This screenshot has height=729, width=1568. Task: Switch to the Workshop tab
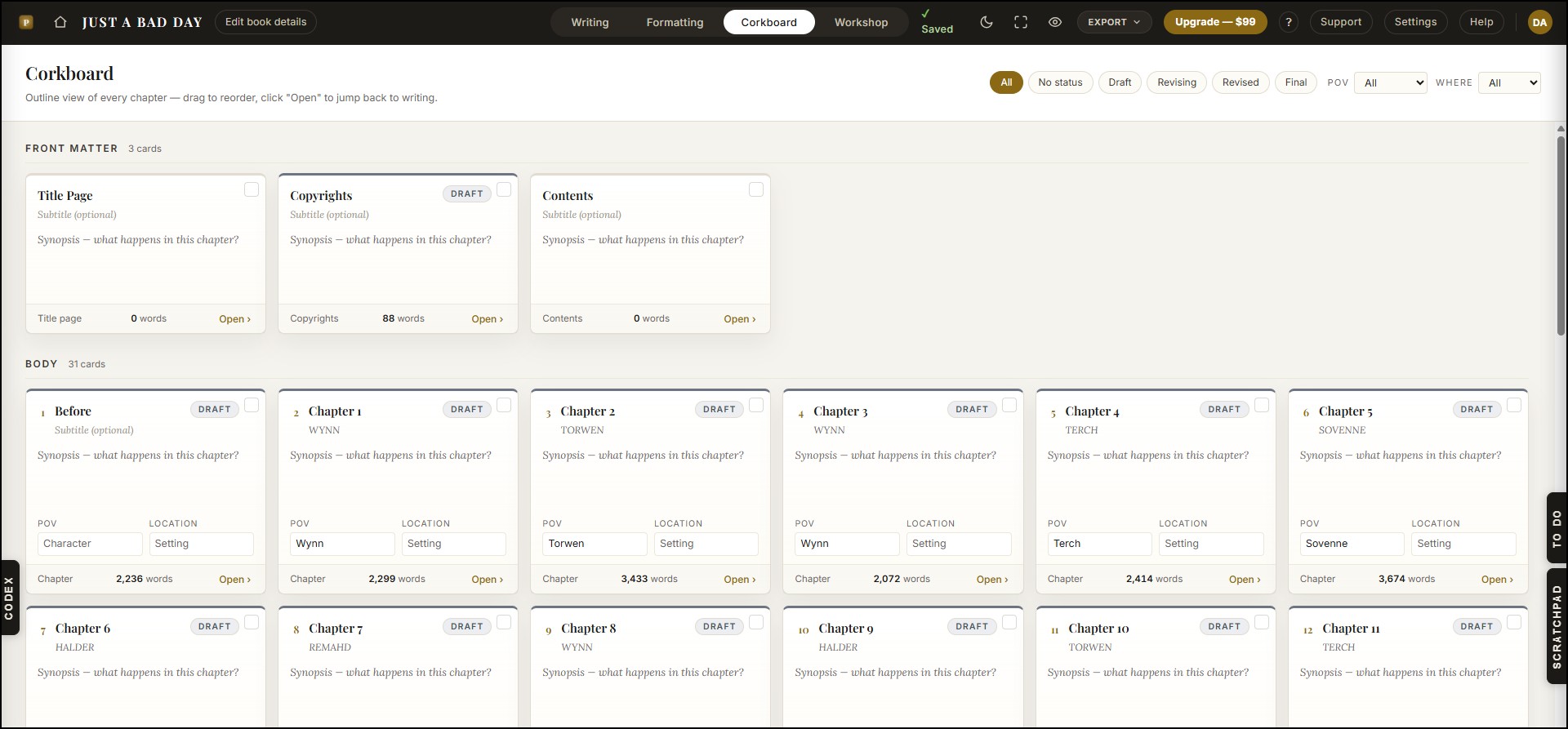(861, 22)
